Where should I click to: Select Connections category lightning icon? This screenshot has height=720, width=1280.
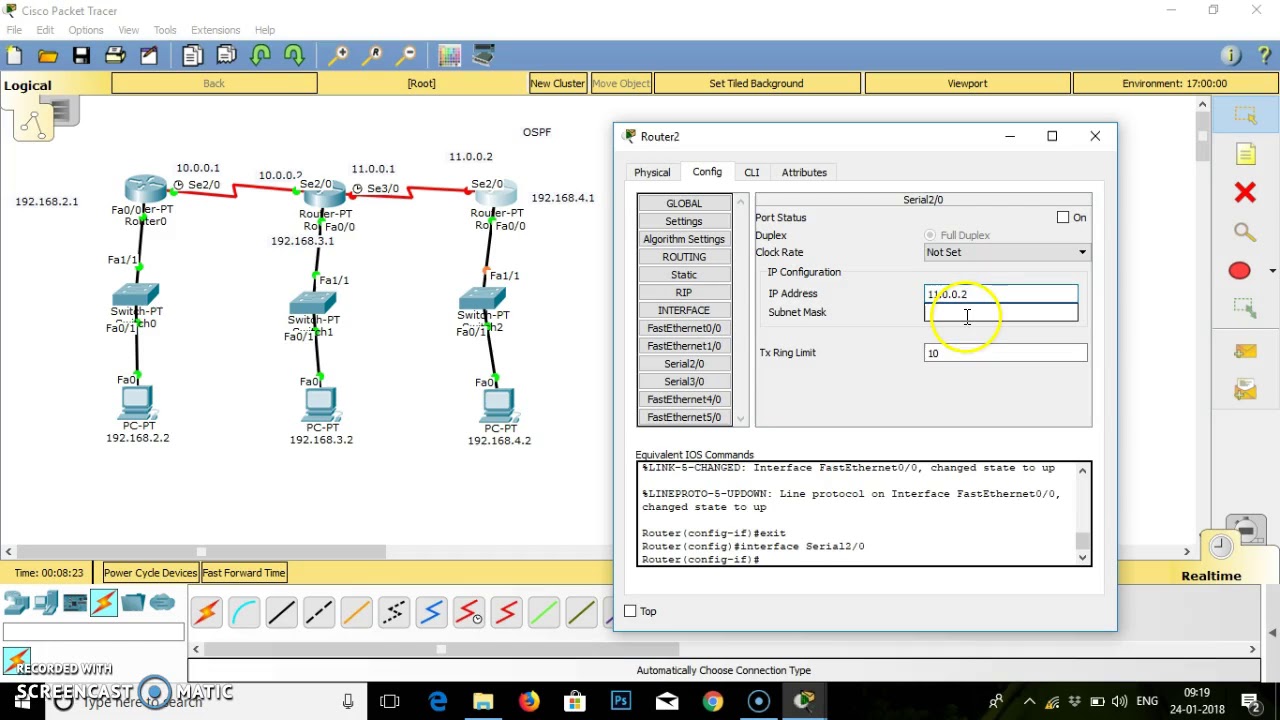click(x=104, y=602)
